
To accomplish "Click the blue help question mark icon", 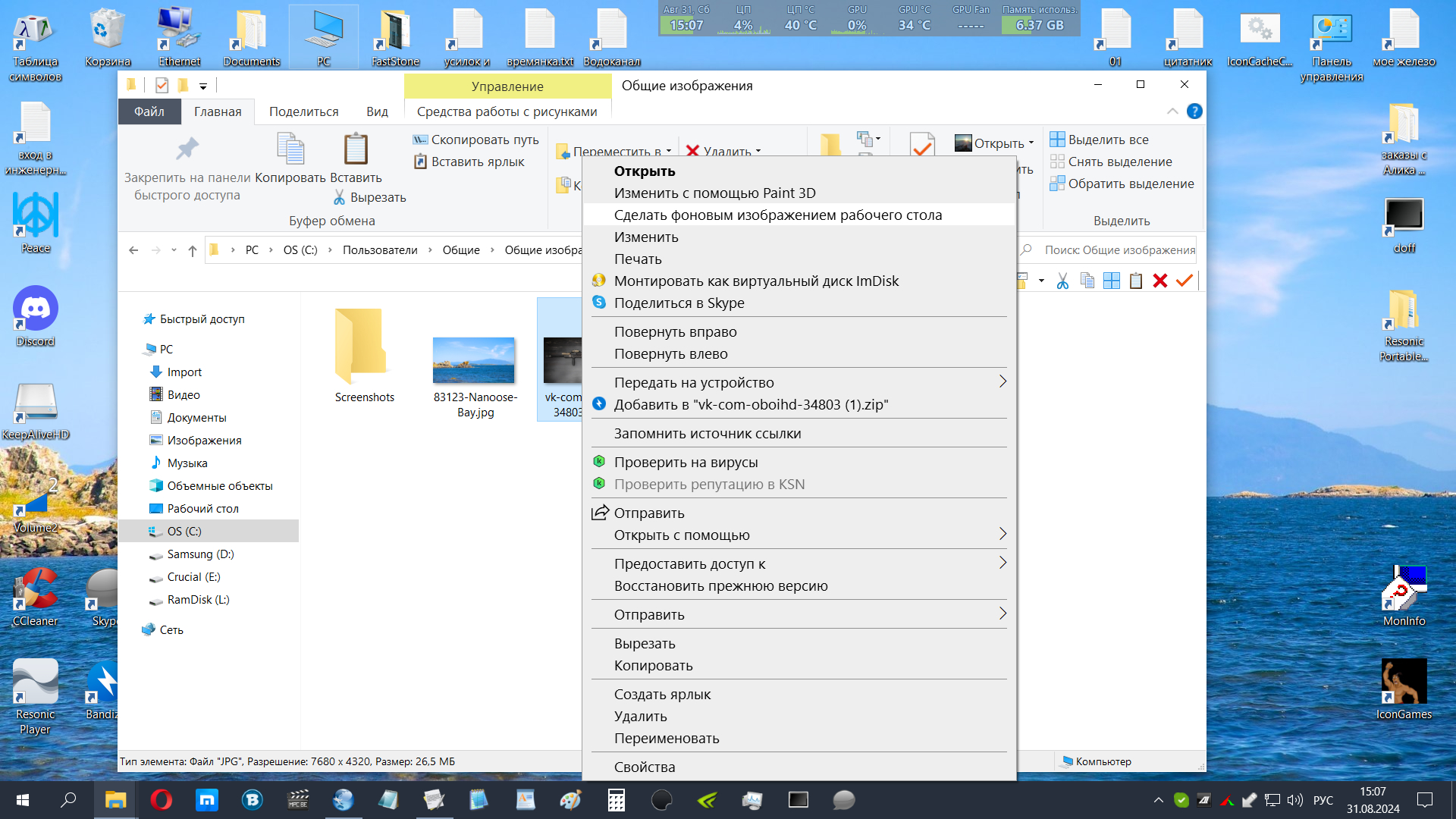I will (x=1194, y=111).
